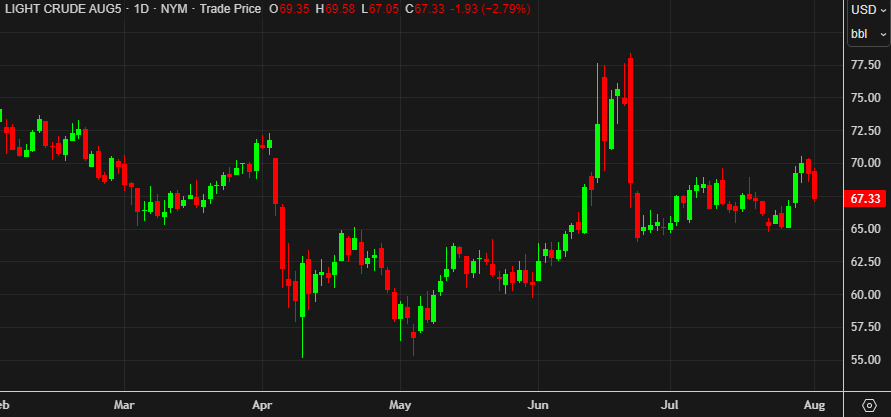Screen dimensions: 891x417
Task: Click the Mar label on time axis
Action: tap(124, 405)
